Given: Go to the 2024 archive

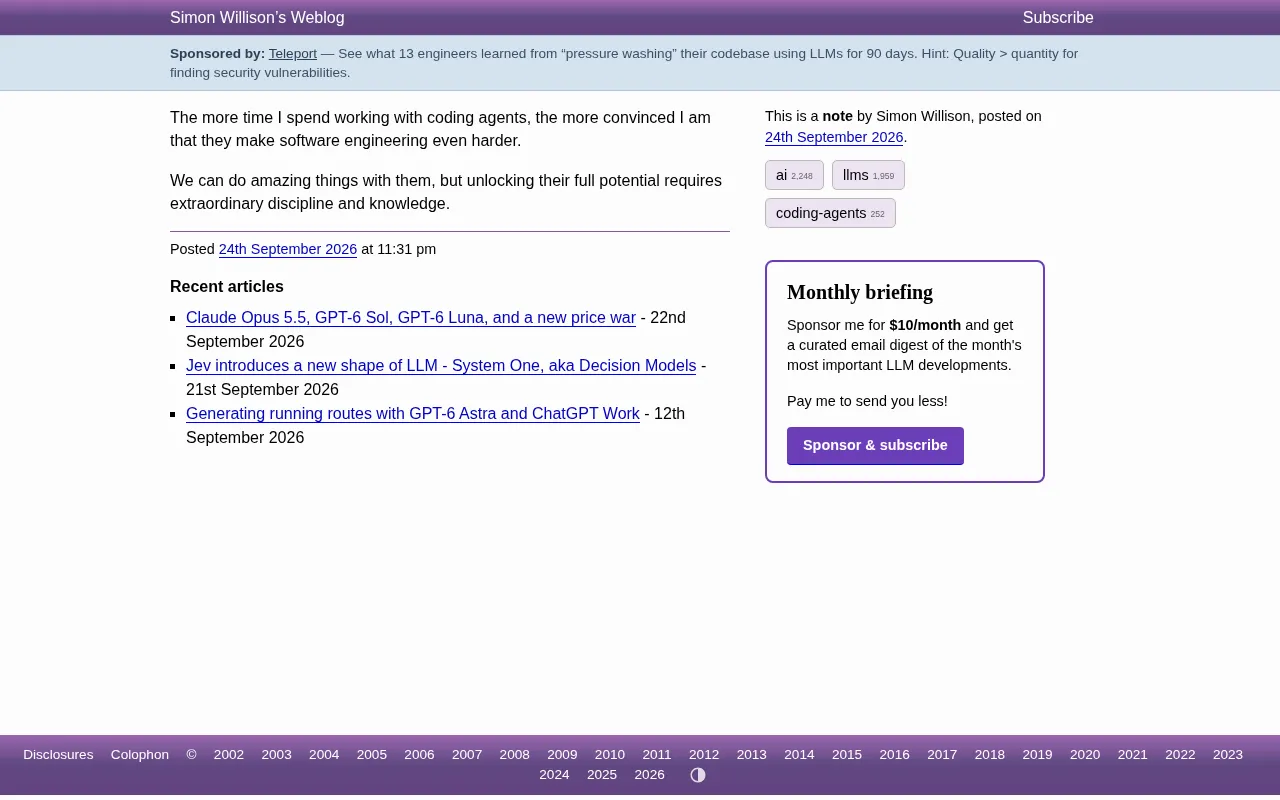Looking at the screenshot, I should point(554,775).
